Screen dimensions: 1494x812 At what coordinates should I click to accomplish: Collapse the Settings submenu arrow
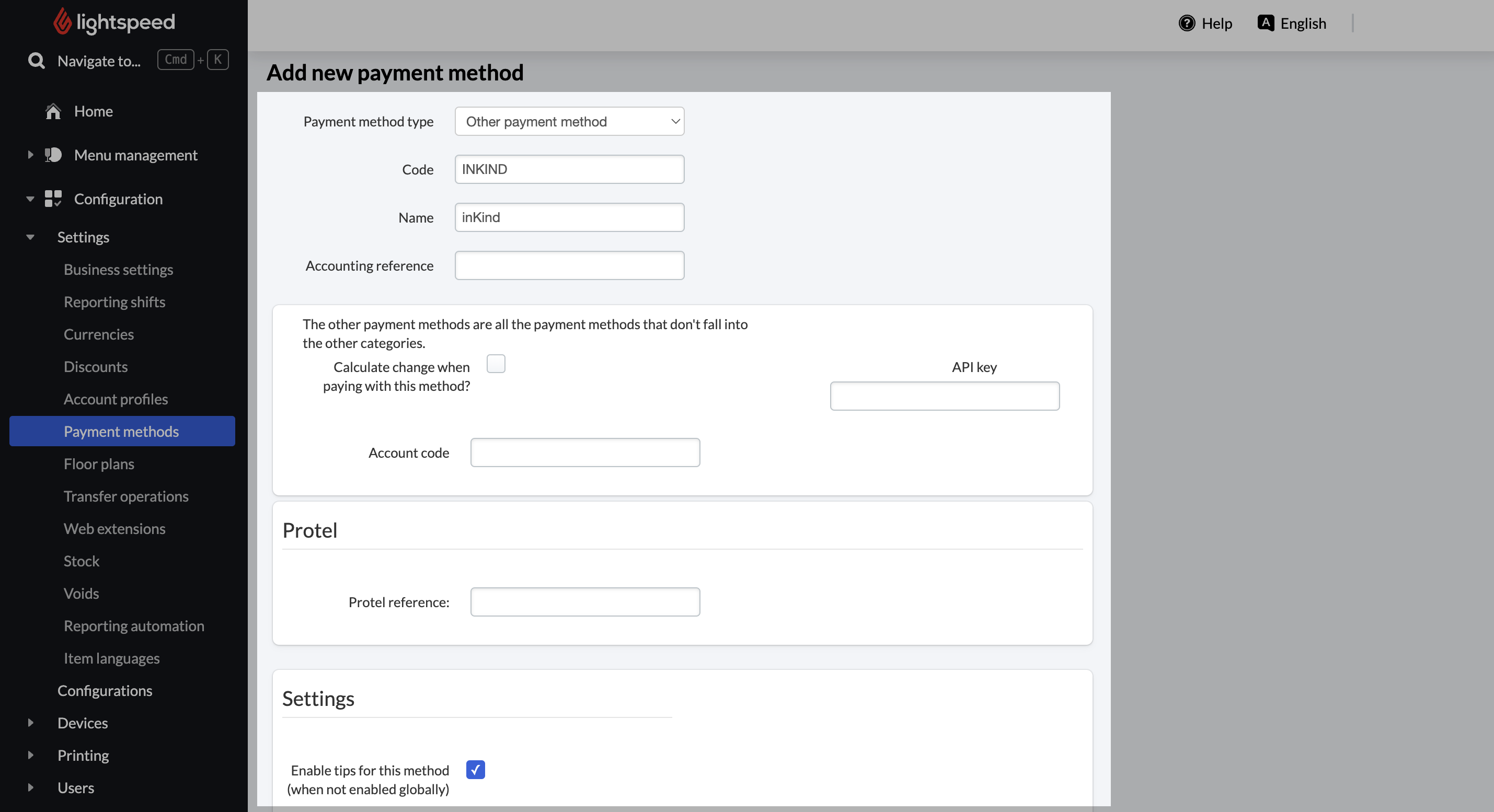[x=30, y=237]
